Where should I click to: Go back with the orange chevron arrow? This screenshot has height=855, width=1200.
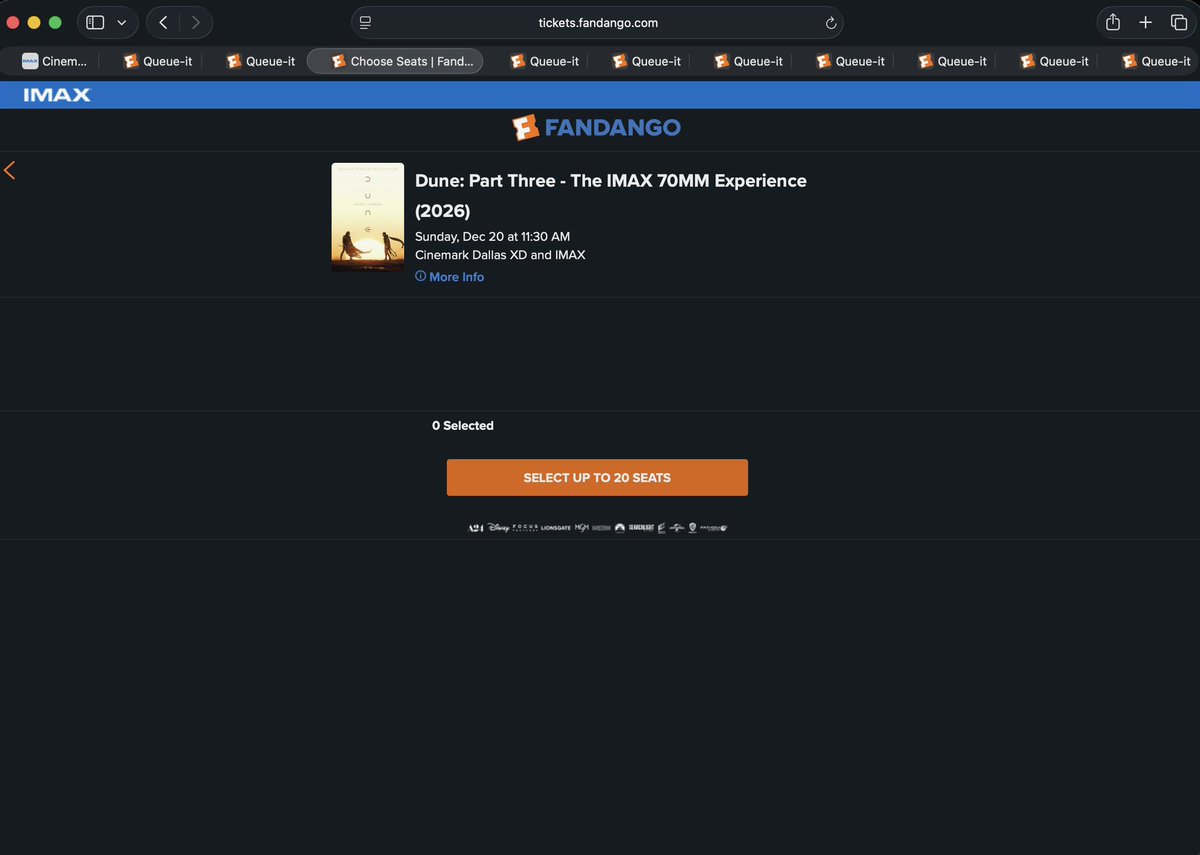coord(10,170)
